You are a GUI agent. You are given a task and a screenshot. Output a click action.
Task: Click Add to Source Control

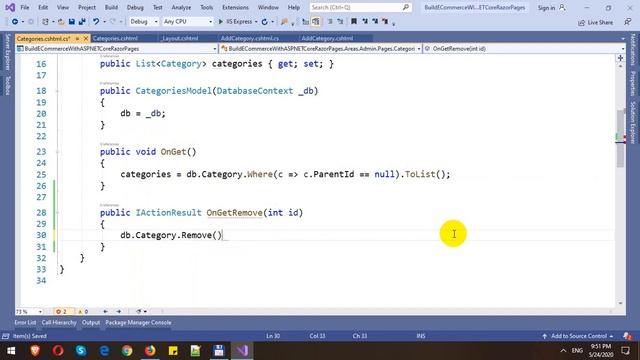coord(578,336)
